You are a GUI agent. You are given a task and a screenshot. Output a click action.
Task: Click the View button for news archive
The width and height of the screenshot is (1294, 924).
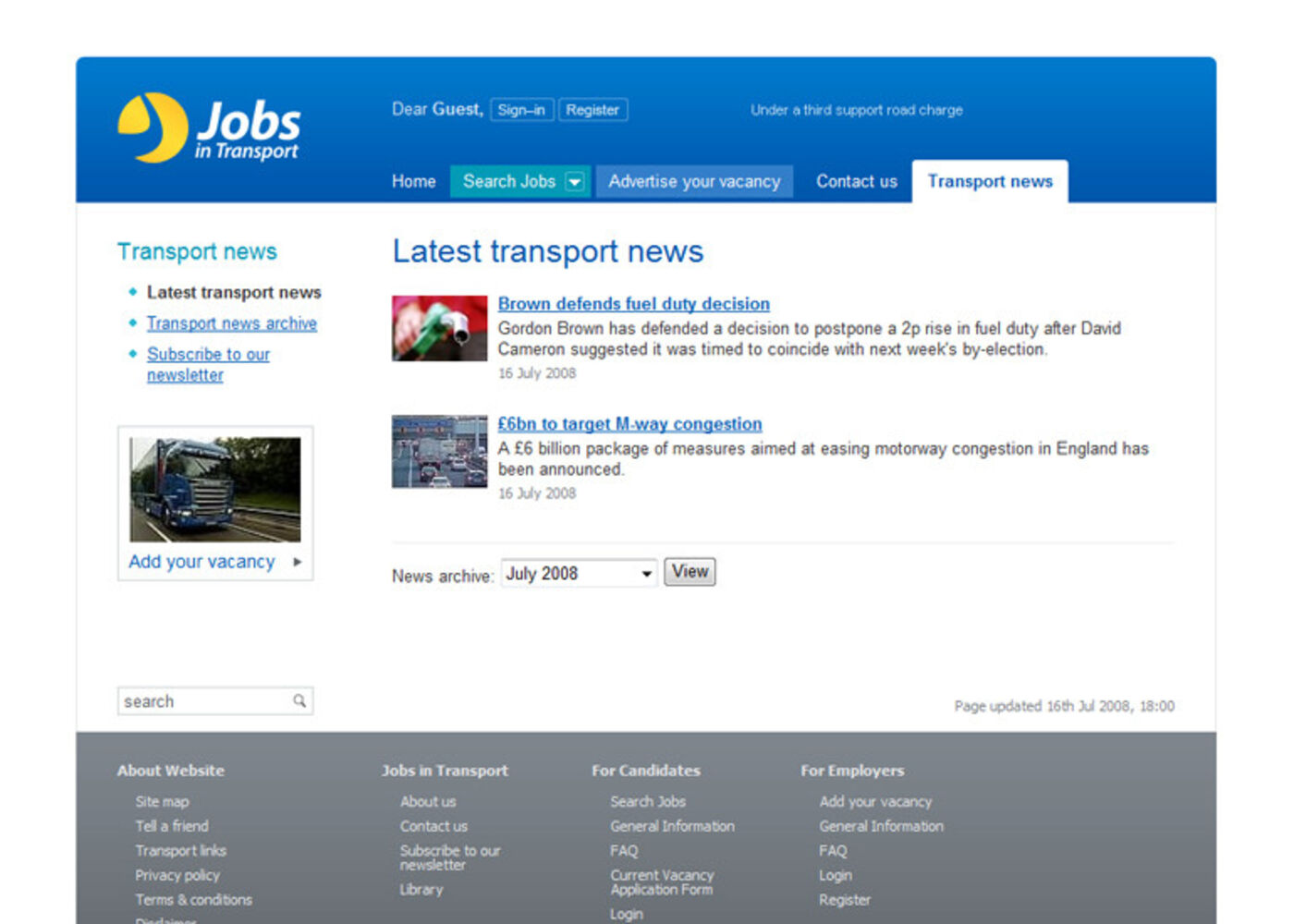point(690,572)
